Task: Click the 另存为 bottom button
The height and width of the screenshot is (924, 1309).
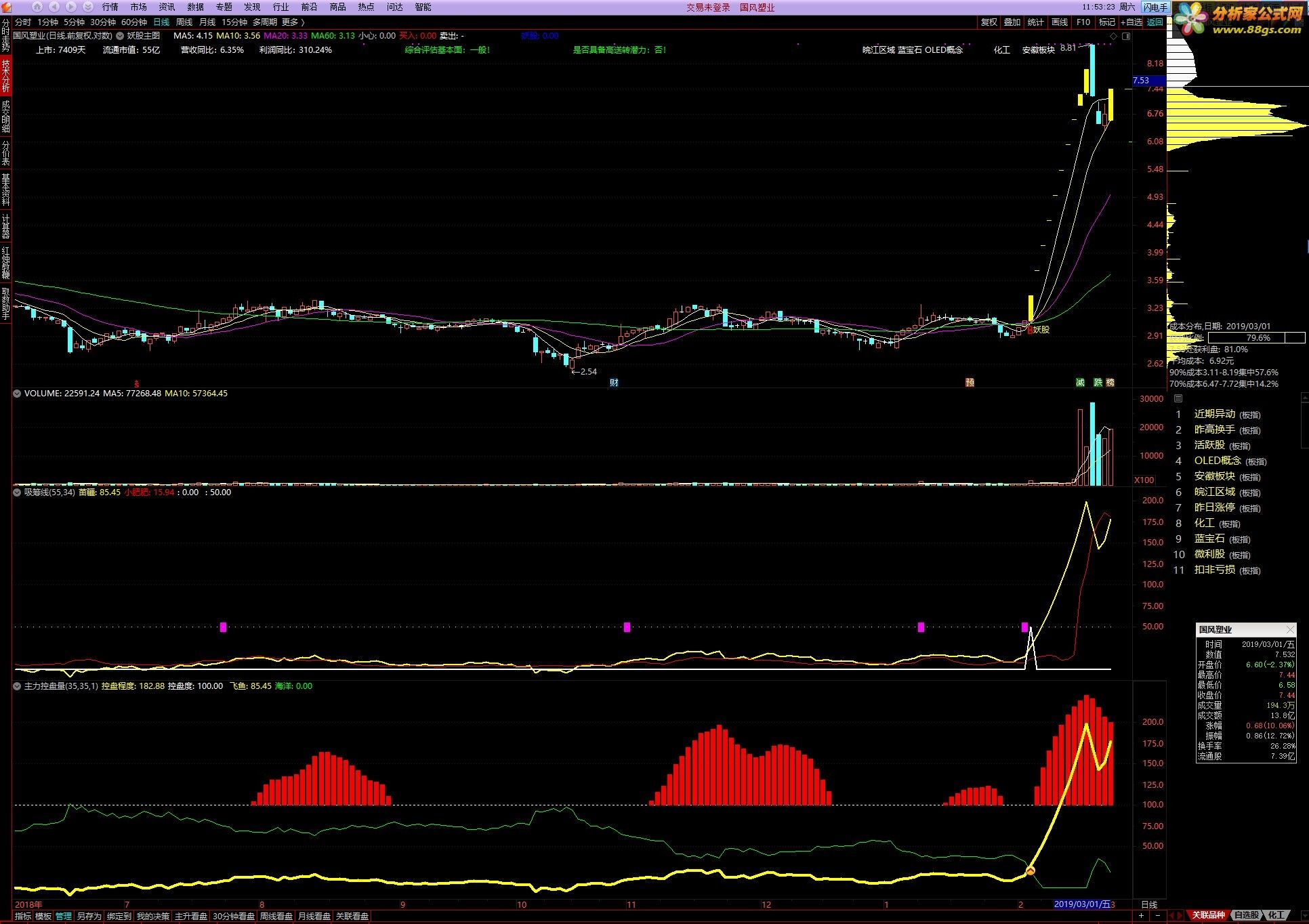Action: [89, 916]
